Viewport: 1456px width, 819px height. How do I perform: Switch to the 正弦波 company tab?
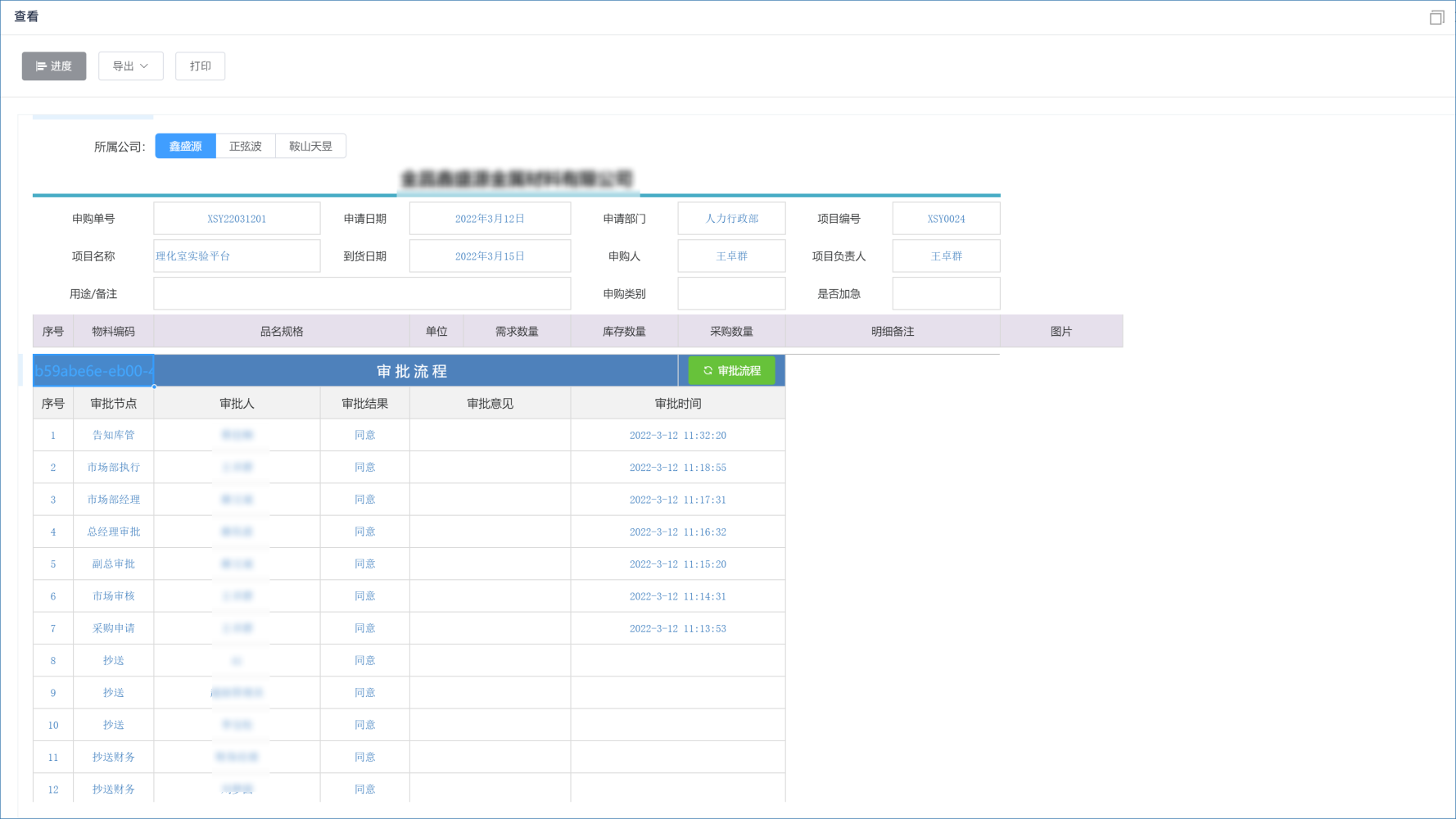pos(246,146)
